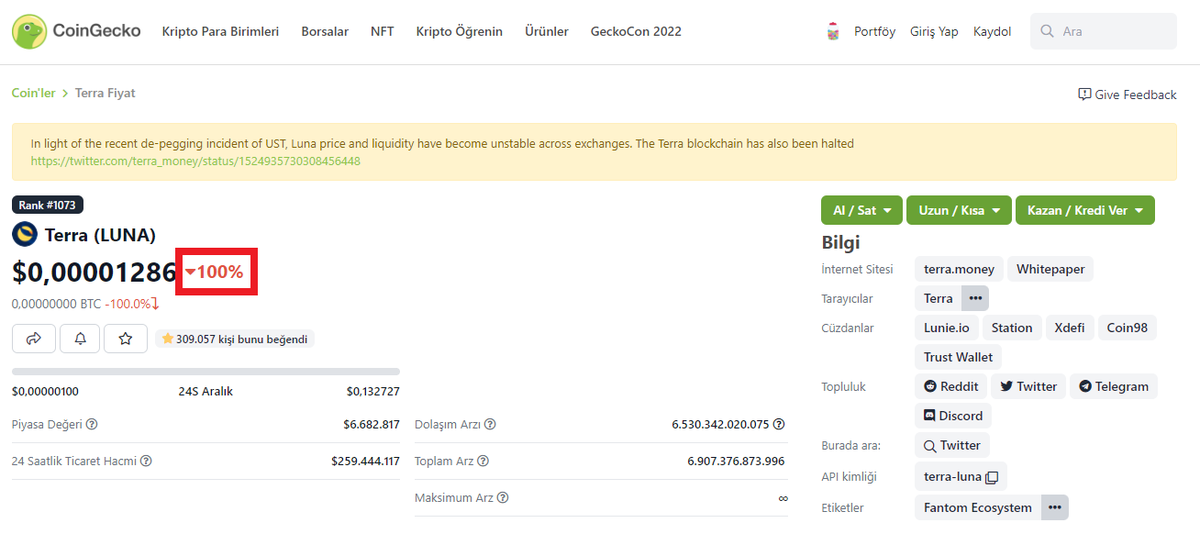1200x534 pixels.
Task: Click the 6.907.376.873.996 total supply value
Action: (736, 461)
